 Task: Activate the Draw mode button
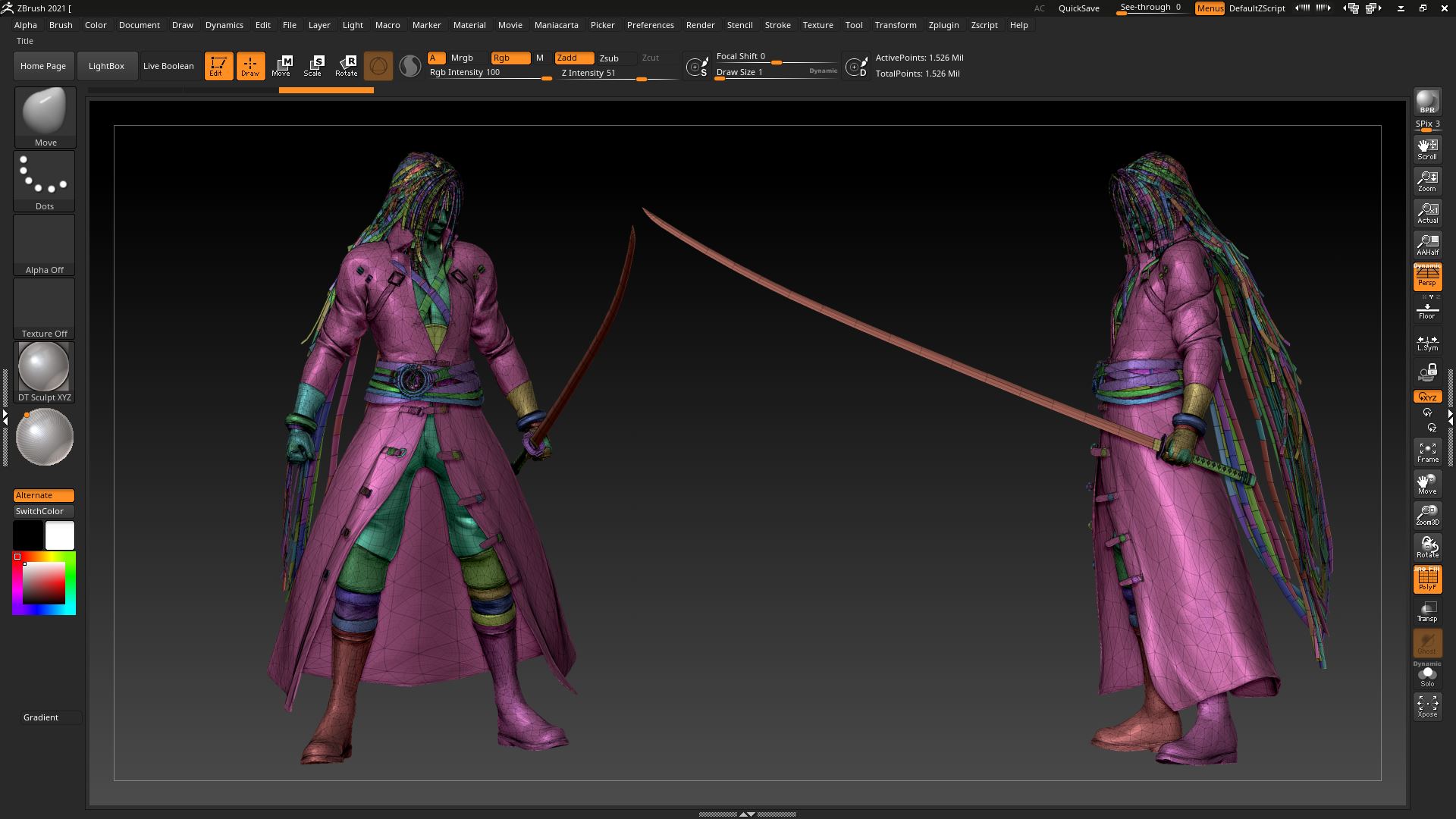click(250, 66)
